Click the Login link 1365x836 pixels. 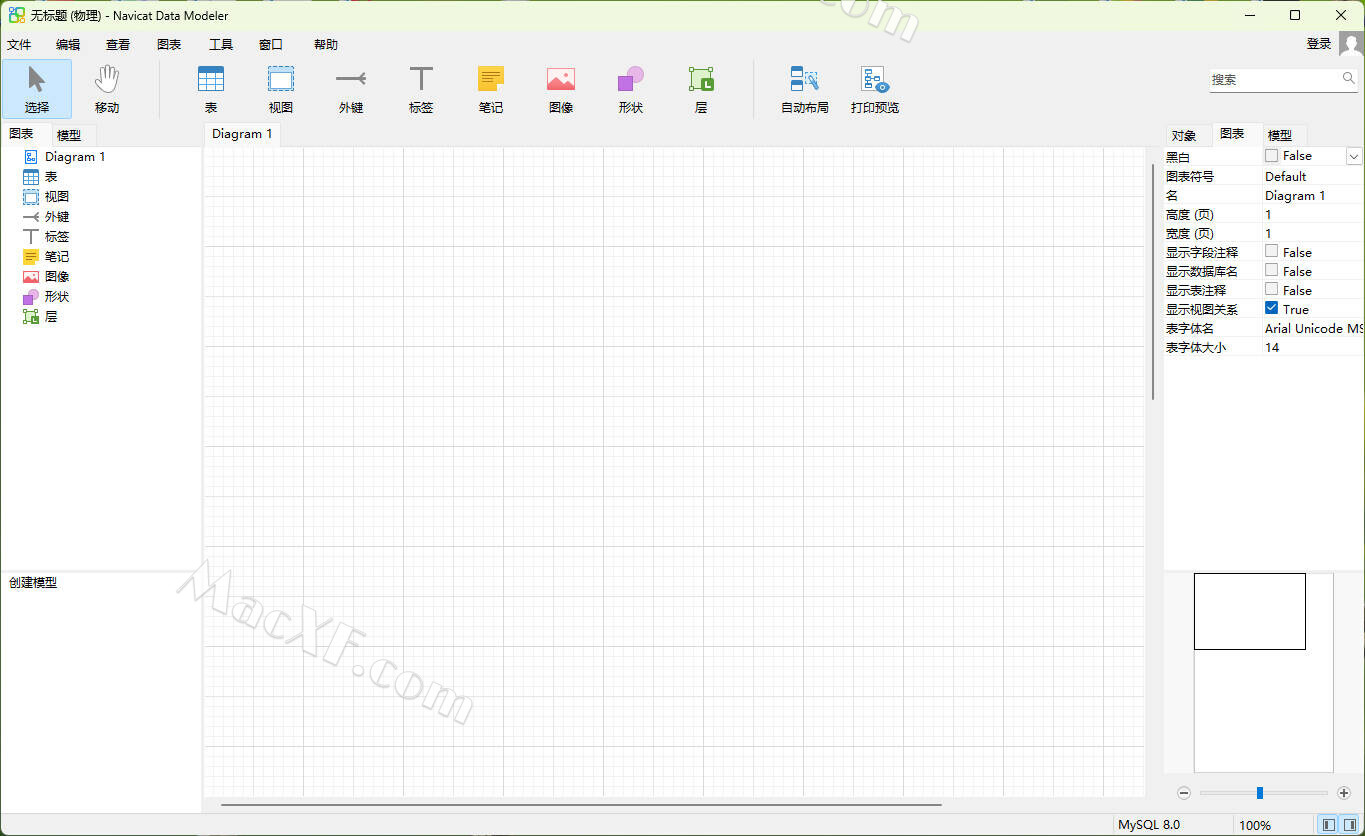[1319, 44]
